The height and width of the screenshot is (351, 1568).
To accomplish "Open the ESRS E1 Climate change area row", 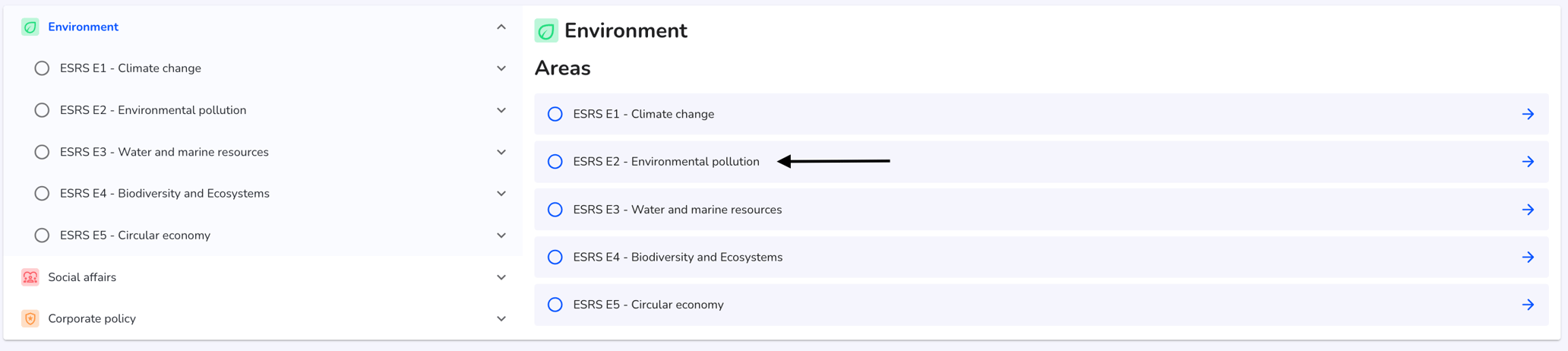I will [1041, 115].
